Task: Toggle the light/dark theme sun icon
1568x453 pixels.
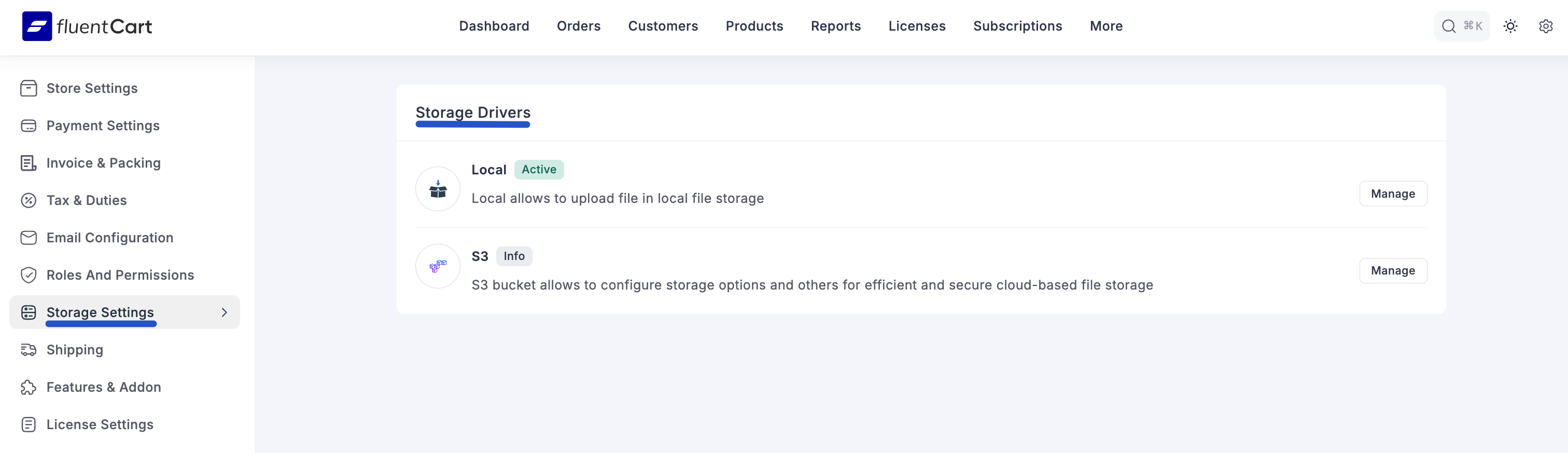Action: (x=1510, y=26)
